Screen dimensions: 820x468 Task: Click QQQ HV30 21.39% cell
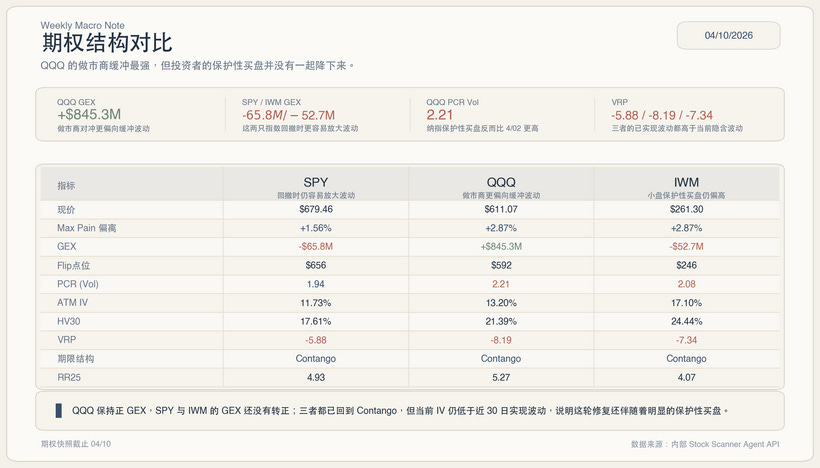click(501, 321)
